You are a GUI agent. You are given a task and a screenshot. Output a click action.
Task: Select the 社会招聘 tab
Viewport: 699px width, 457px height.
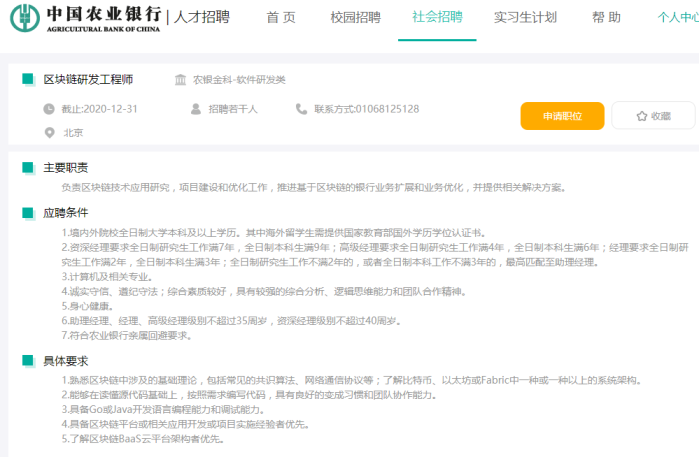point(437,18)
